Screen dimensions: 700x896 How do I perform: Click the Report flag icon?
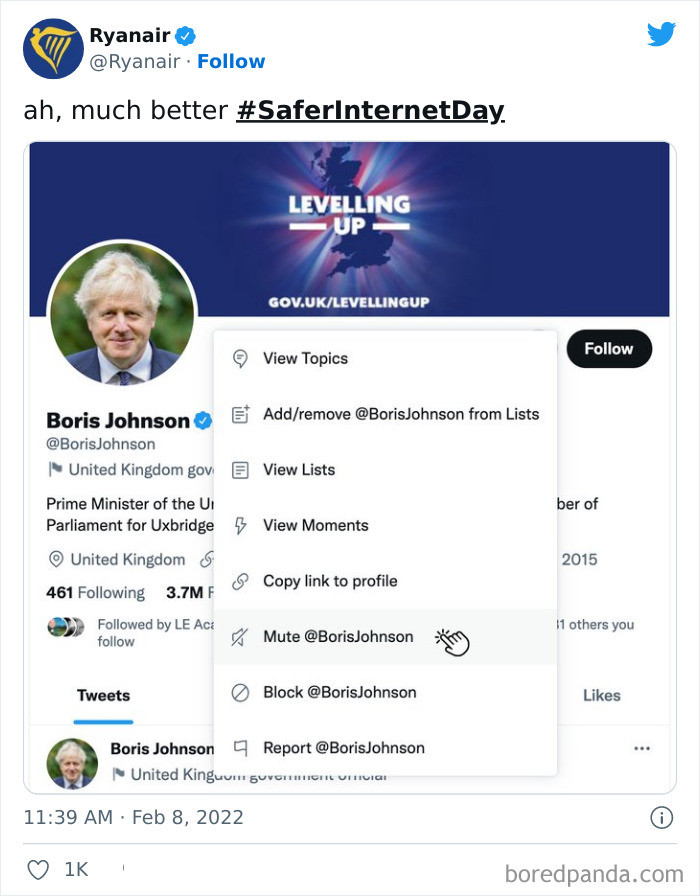[x=240, y=747]
